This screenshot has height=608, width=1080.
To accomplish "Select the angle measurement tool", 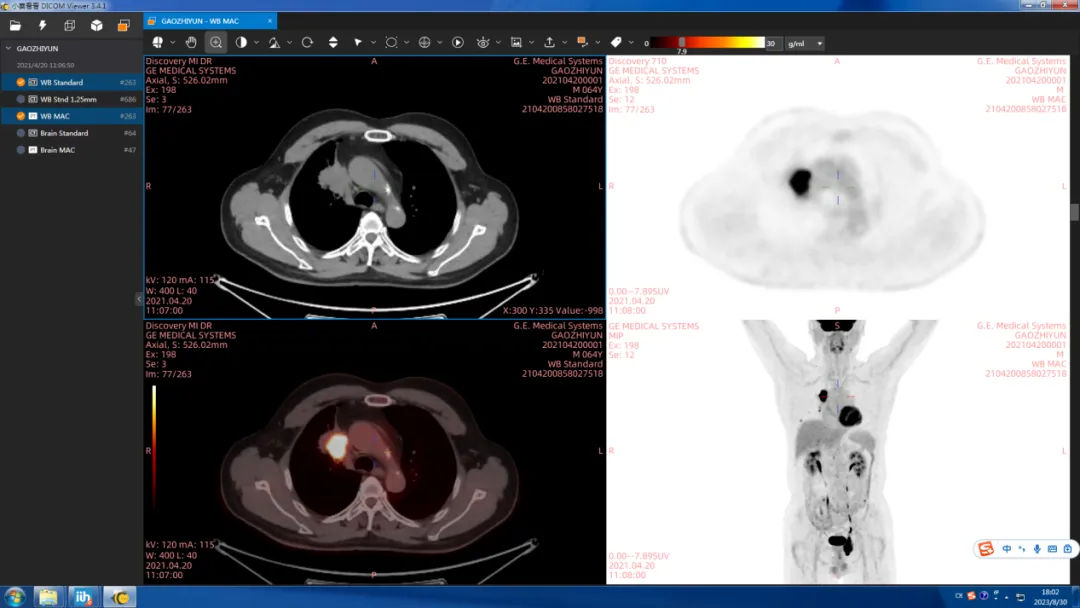I will click(x=274, y=43).
